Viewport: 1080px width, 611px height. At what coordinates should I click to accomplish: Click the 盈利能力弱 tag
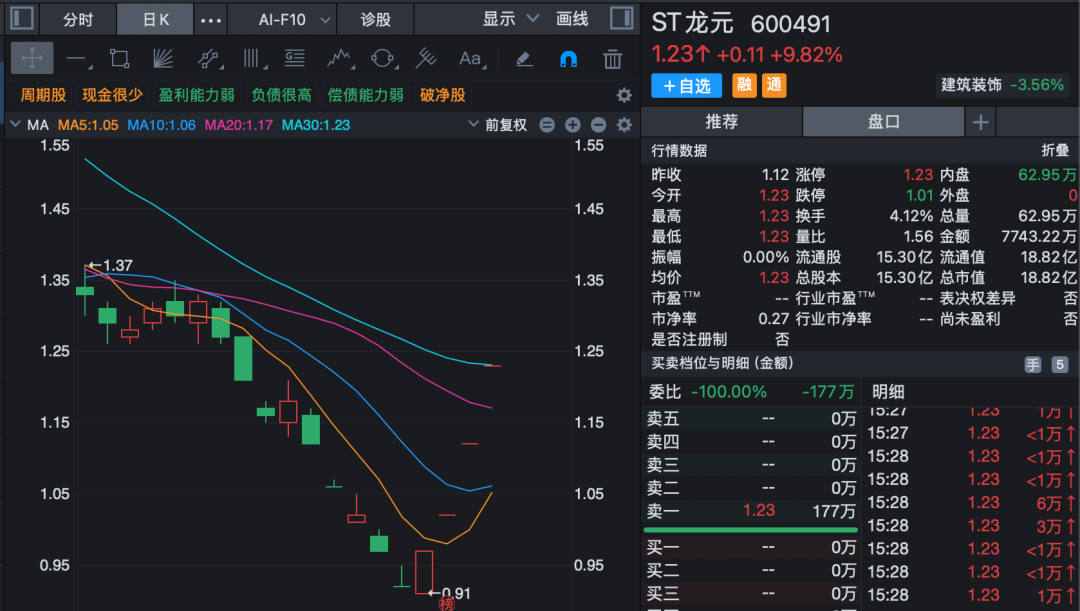pyautogui.click(x=196, y=95)
